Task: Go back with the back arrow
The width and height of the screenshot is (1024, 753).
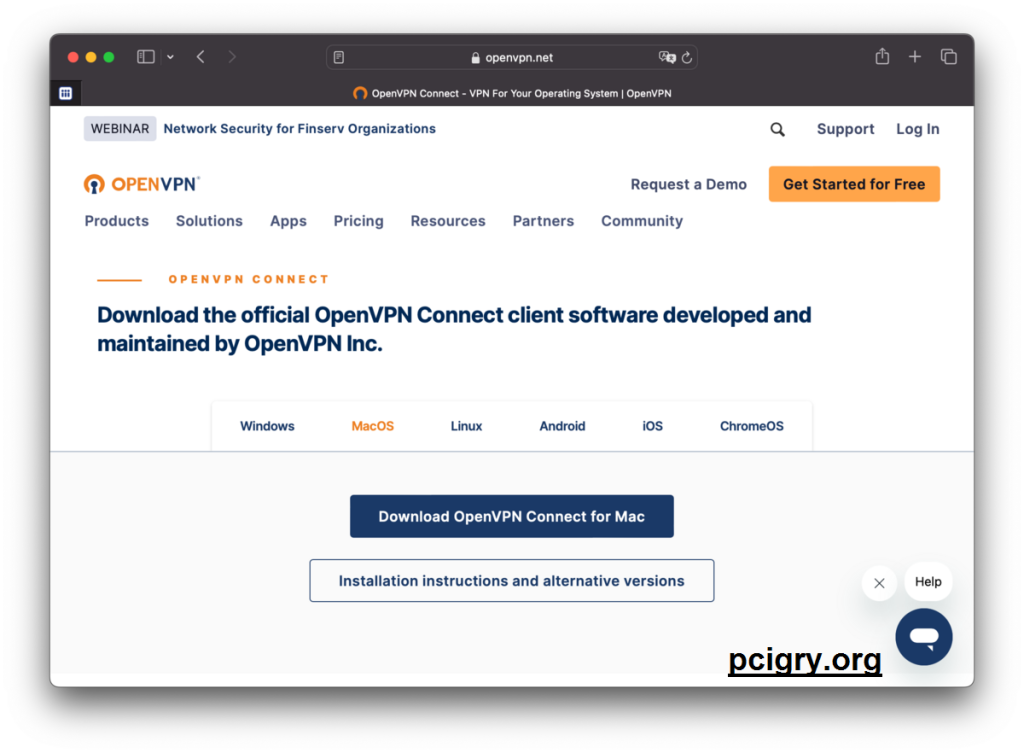Action: (x=200, y=57)
